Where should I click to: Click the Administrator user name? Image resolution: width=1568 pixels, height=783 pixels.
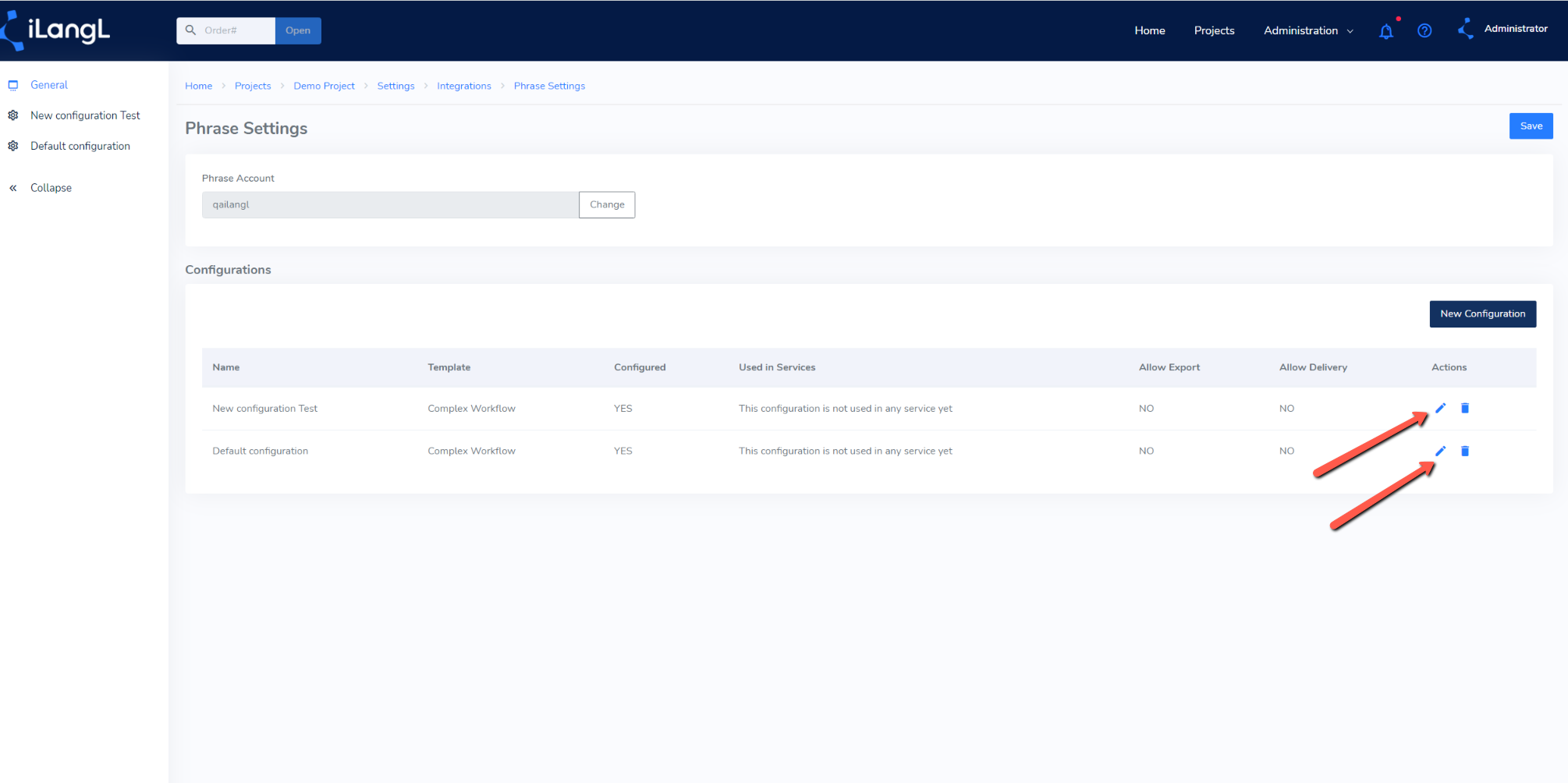(x=1516, y=29)
